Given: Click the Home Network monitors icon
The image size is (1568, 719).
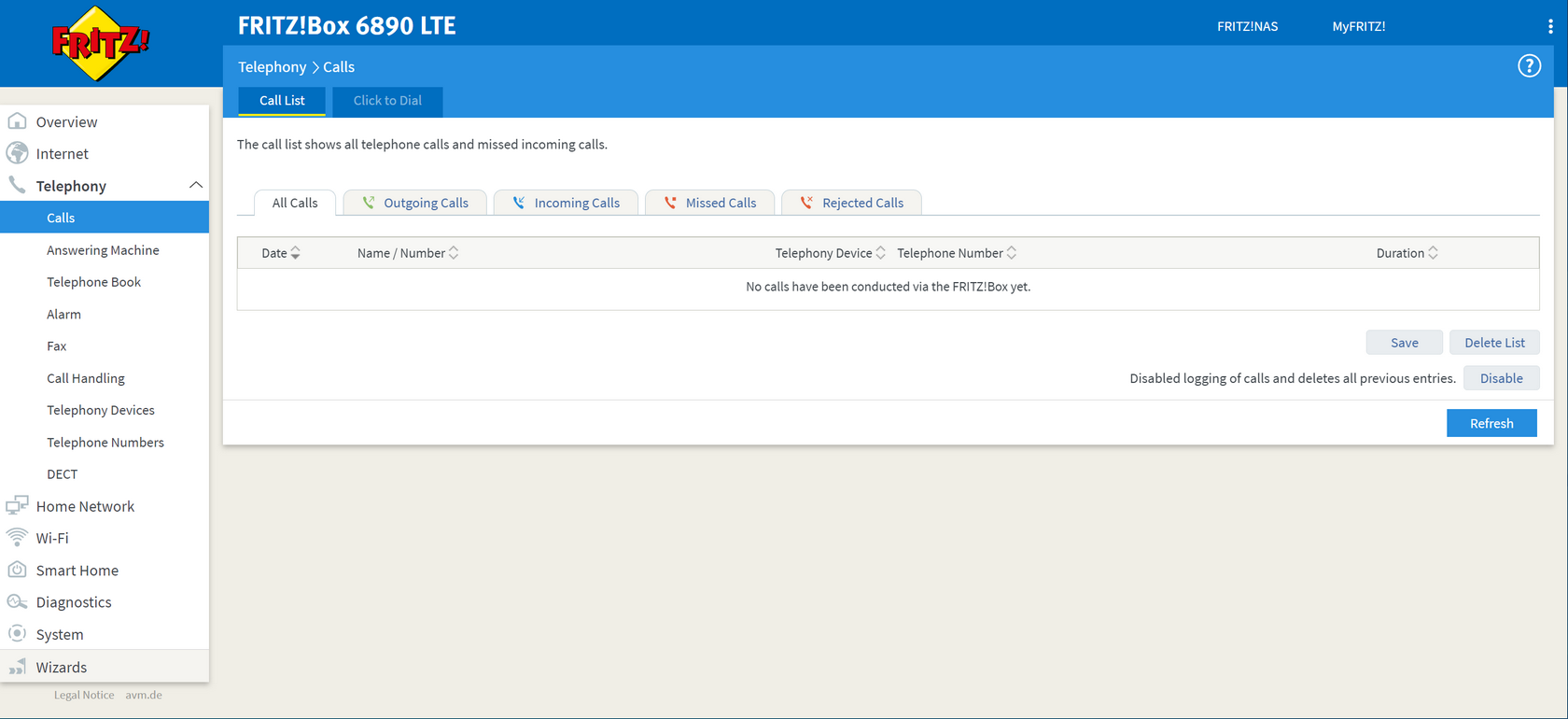Looking at the screenshot, I should point(17,505).
